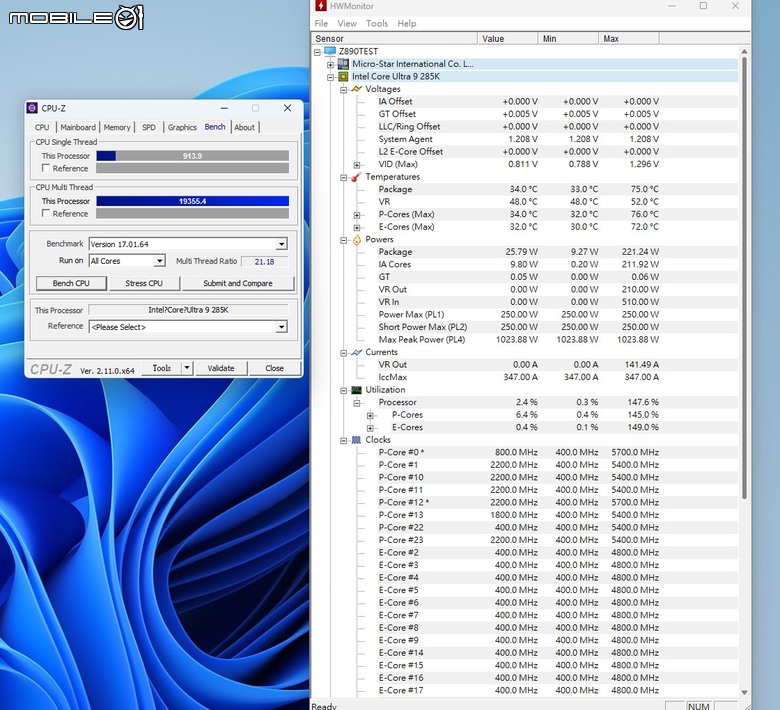
Task: Collapse the Processor utilization row
Action: click(x=357, y=403)
